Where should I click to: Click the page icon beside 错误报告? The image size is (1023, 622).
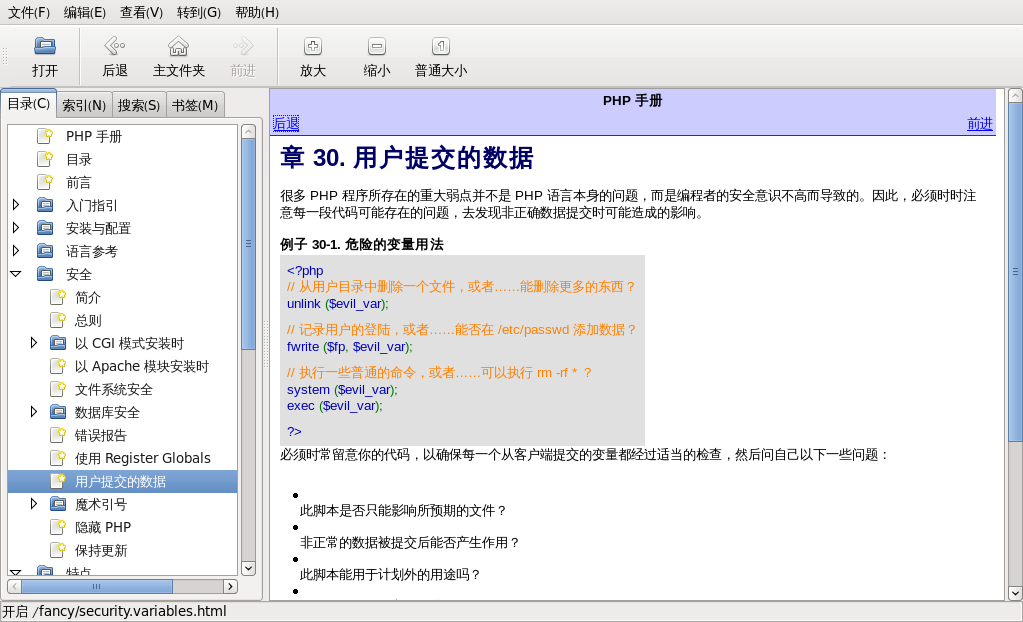tap(58, 435)
